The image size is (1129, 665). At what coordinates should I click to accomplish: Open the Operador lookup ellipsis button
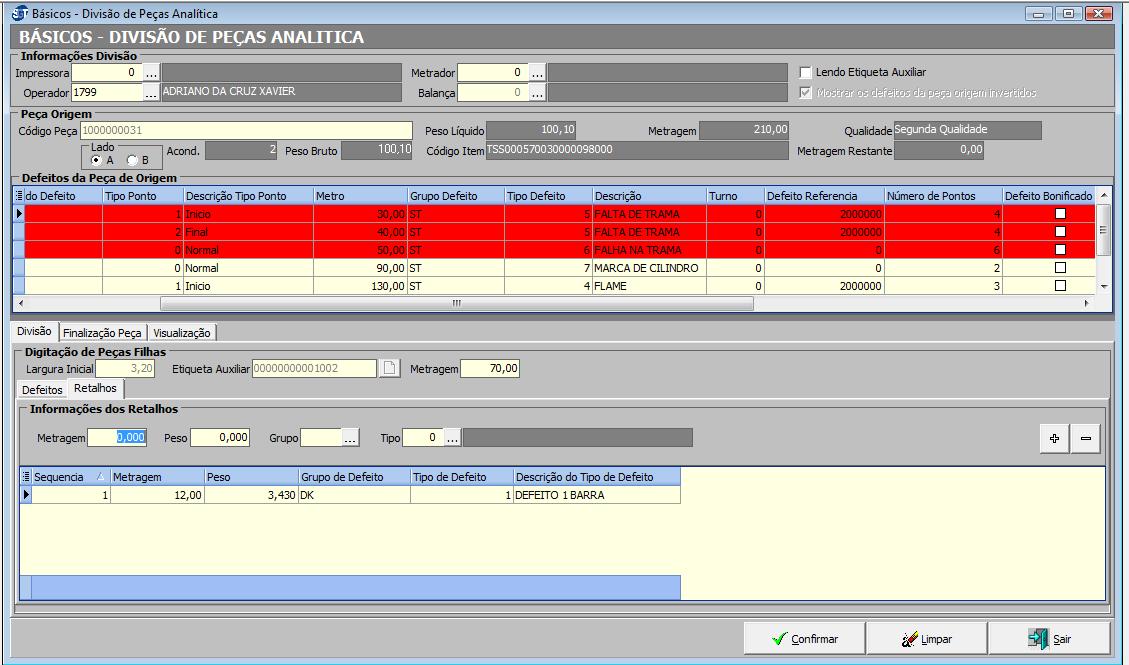tap(151, 92)
